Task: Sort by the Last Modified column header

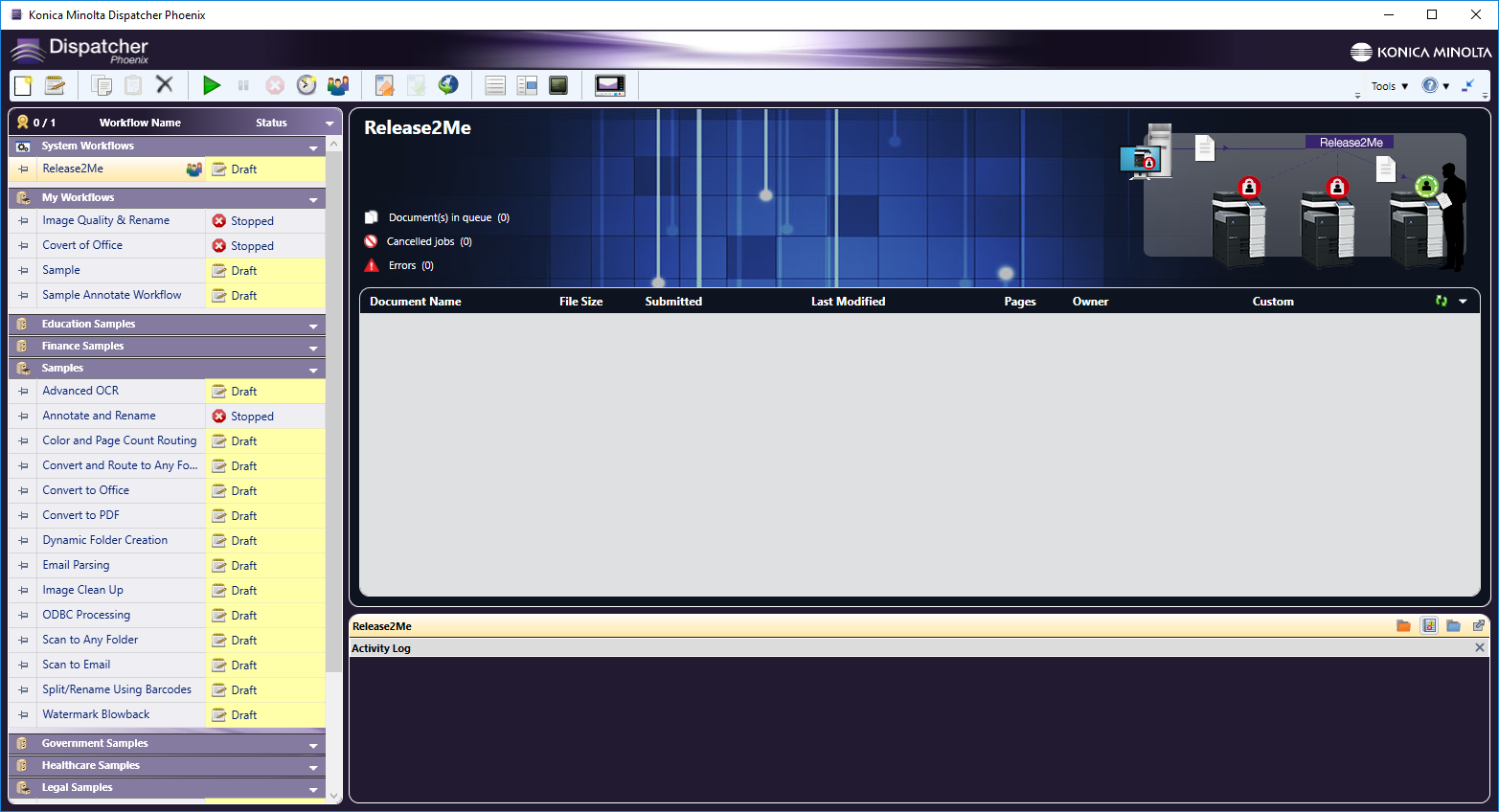Action: [x=848, y=302]
